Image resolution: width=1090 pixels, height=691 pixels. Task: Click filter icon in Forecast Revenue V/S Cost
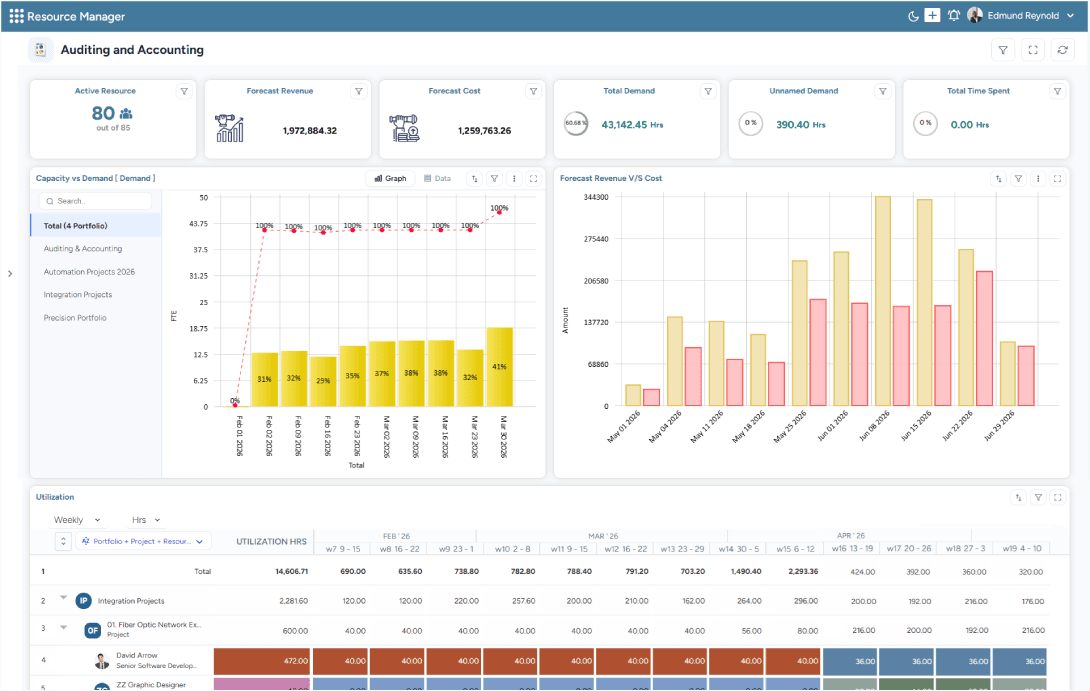pos(1018,179)
